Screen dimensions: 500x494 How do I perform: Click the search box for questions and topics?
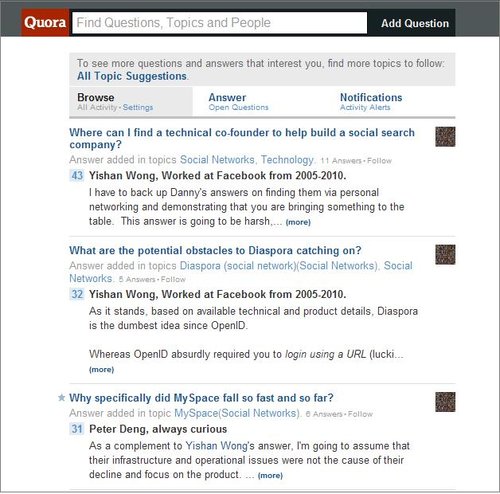pos(220,23)
